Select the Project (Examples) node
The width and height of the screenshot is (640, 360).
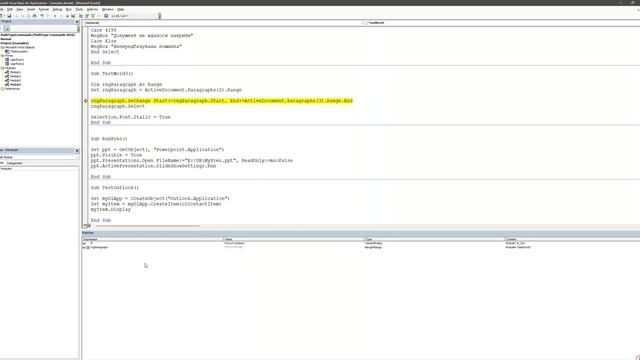click(15, 43)
